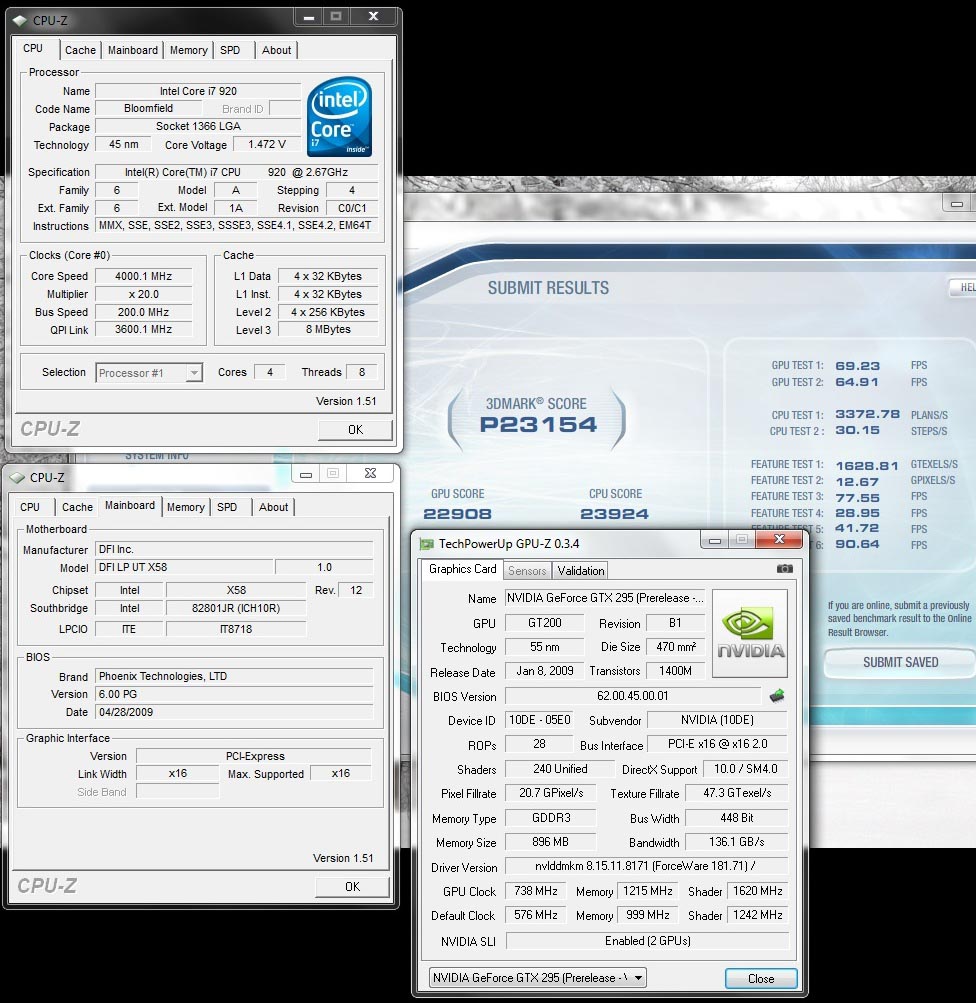Click OK in the Mainboard CPU-Z window
The image size is (976, 1003).
click(x=352, y=887)
